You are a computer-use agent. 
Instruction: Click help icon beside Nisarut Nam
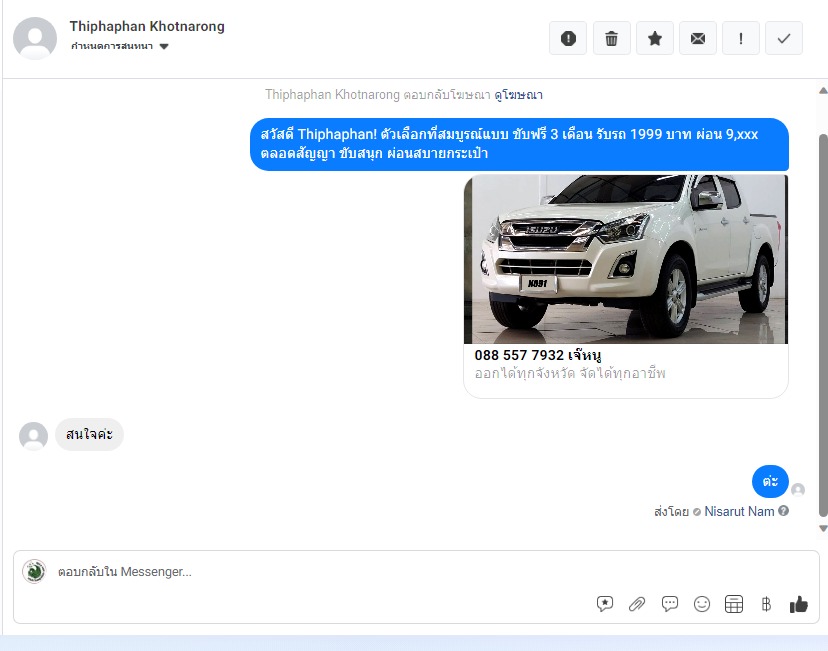784,511
